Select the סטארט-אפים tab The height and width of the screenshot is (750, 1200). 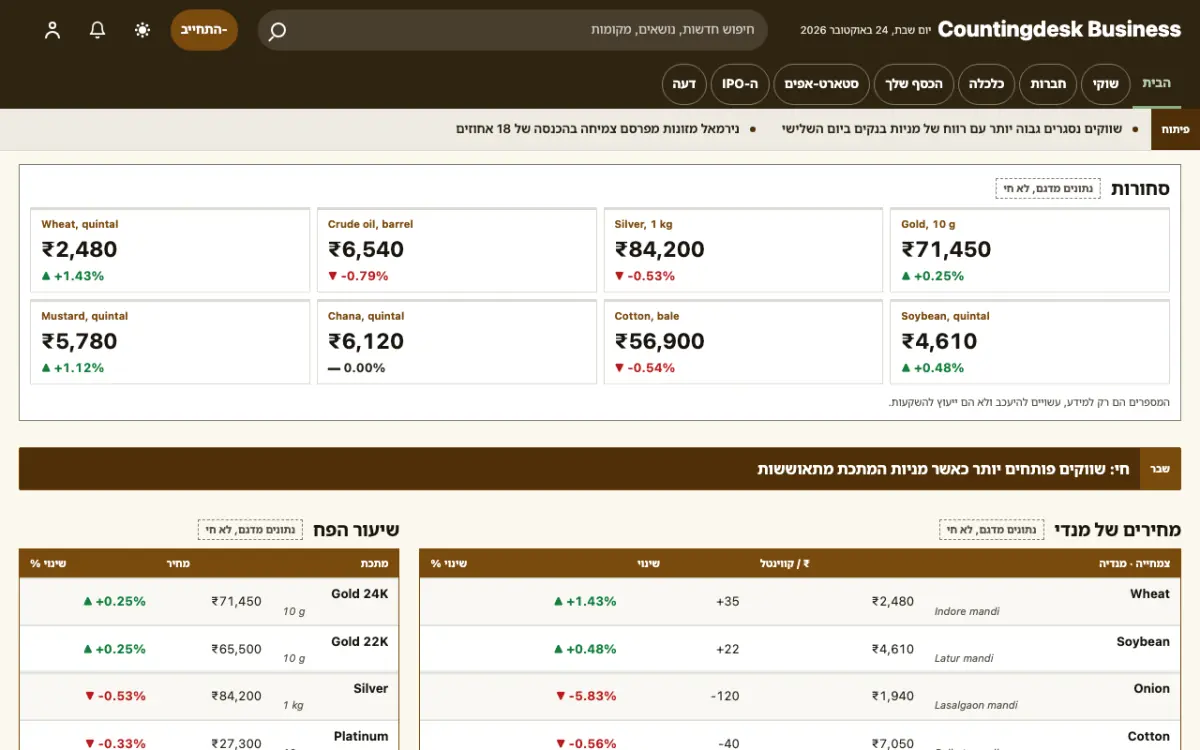tap(822, 84)
